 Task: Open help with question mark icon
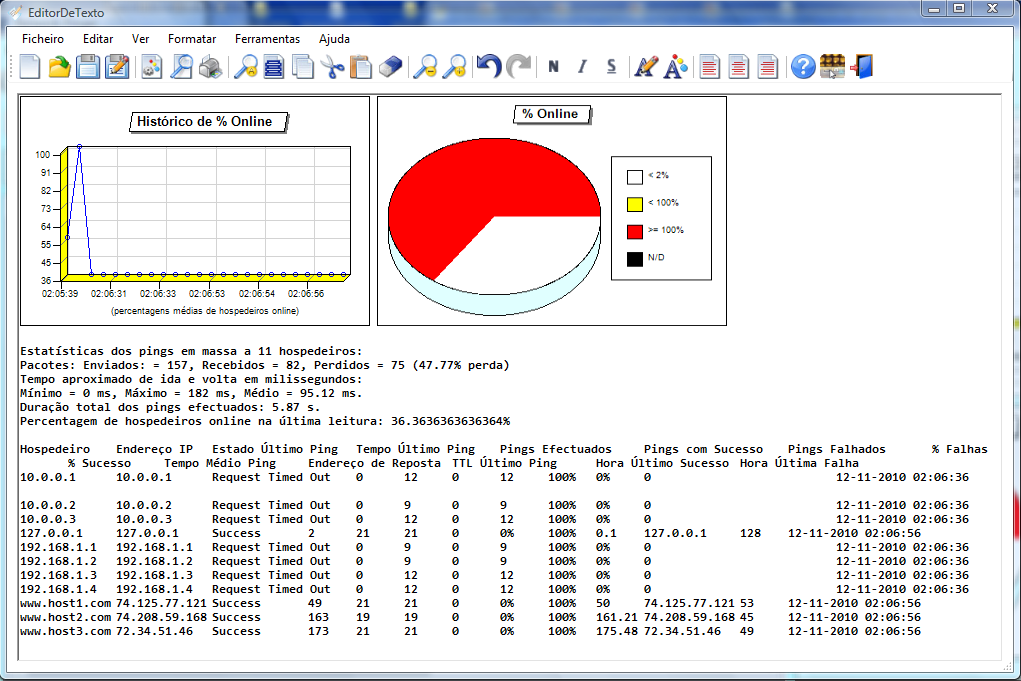tap(803, 67)
